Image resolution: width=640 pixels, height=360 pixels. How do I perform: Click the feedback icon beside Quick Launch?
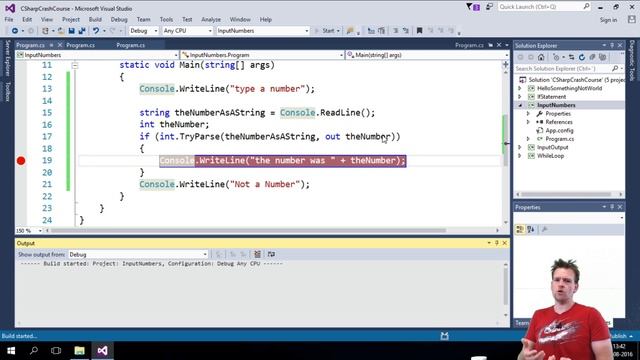[489, 7]
